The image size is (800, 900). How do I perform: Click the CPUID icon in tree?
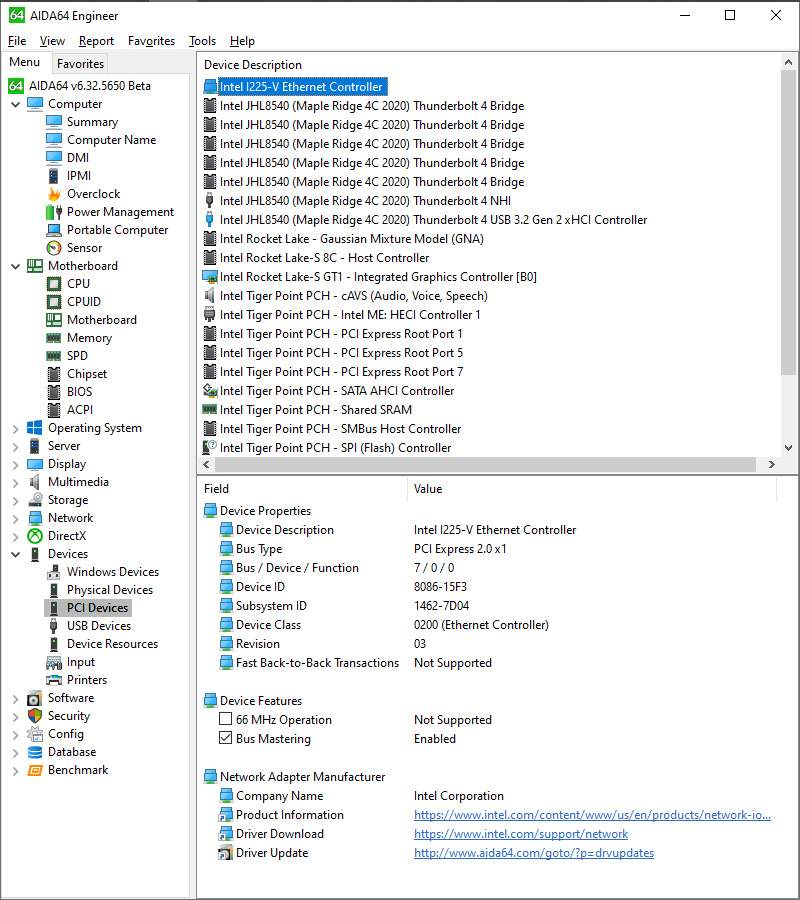click(54, 302)
